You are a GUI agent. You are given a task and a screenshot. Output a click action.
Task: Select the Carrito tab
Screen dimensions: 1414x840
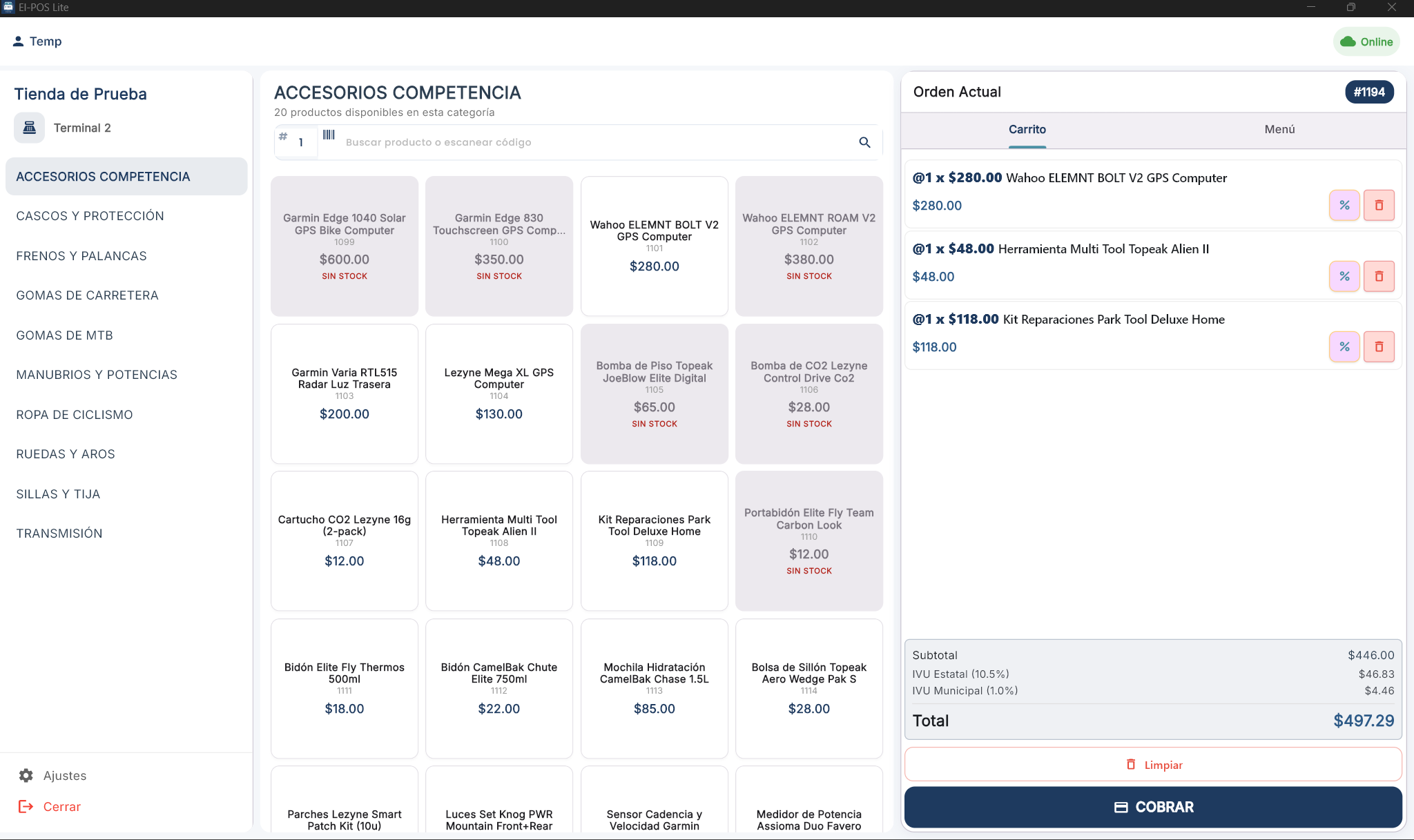pyautogui.click(x=1027, y=129)
